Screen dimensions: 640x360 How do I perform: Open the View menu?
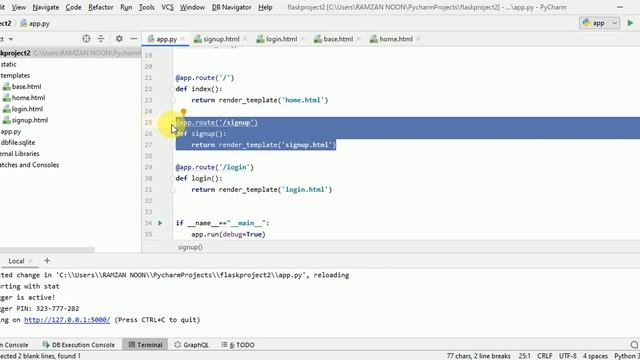pyautogui.click(x=18, y=7)
